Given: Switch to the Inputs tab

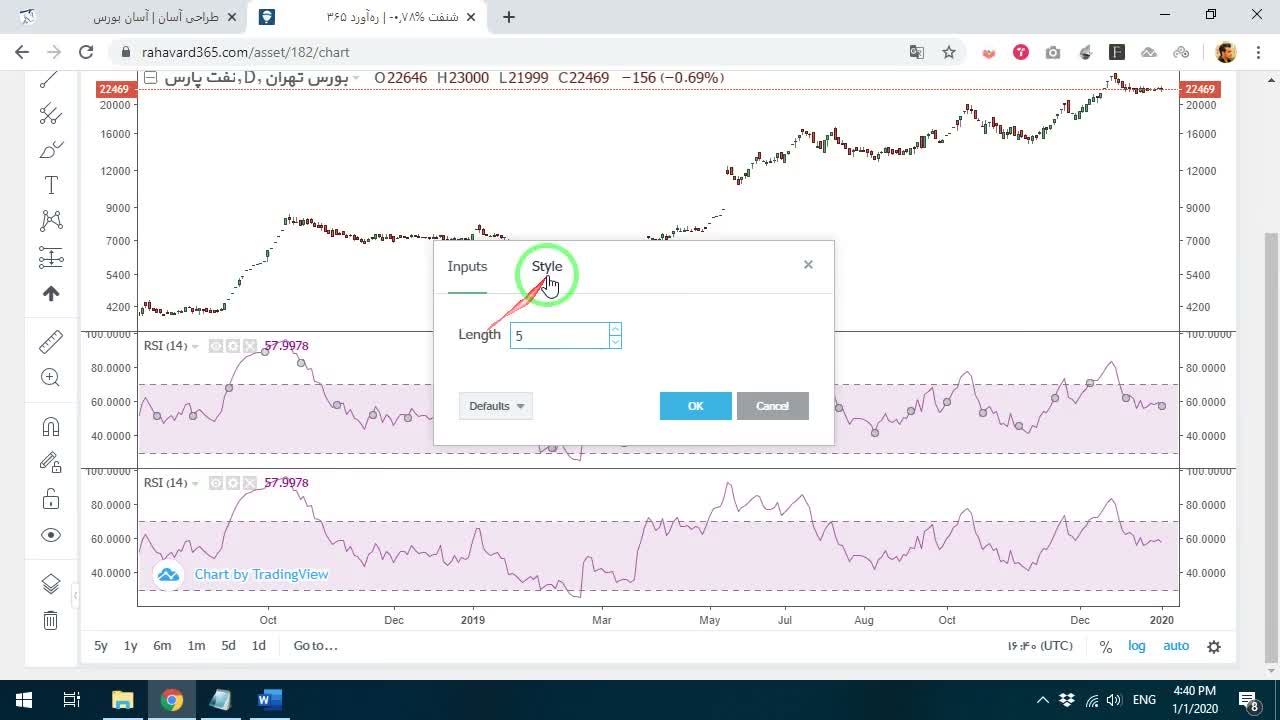Looking at the screenshot, I should coord(467,266).
